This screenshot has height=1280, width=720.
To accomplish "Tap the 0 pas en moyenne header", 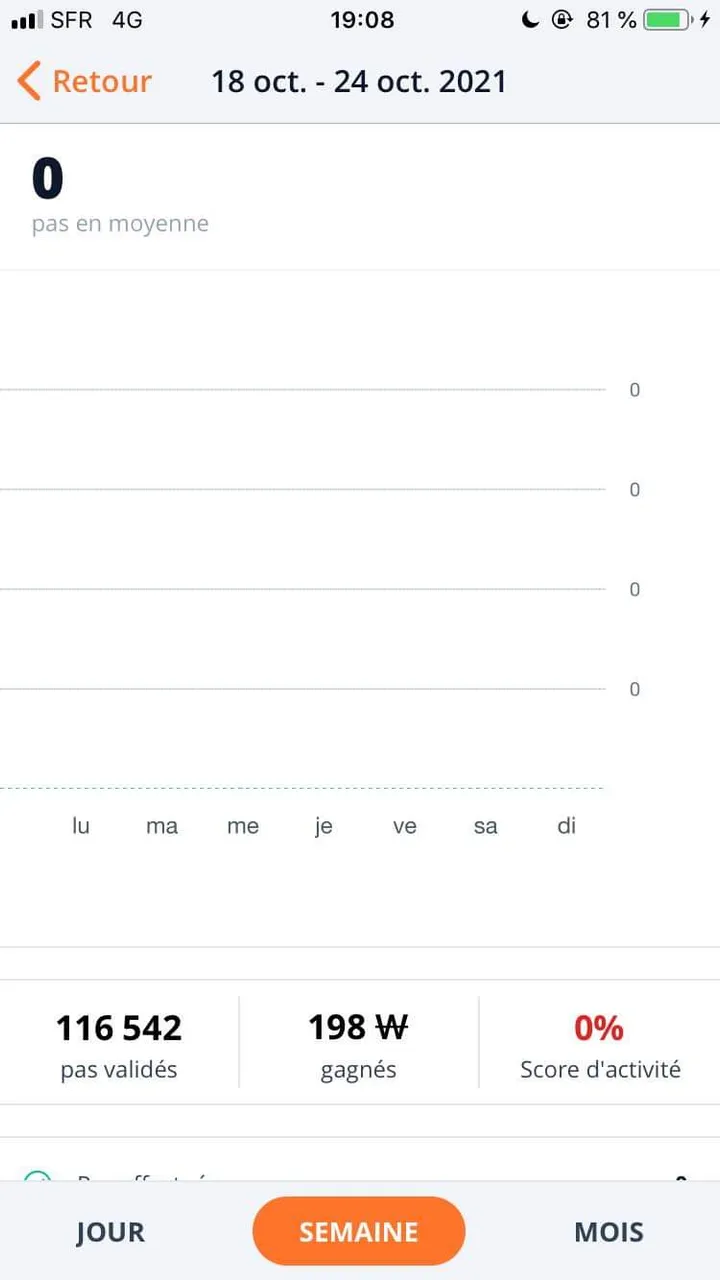I will click(120, 197).
